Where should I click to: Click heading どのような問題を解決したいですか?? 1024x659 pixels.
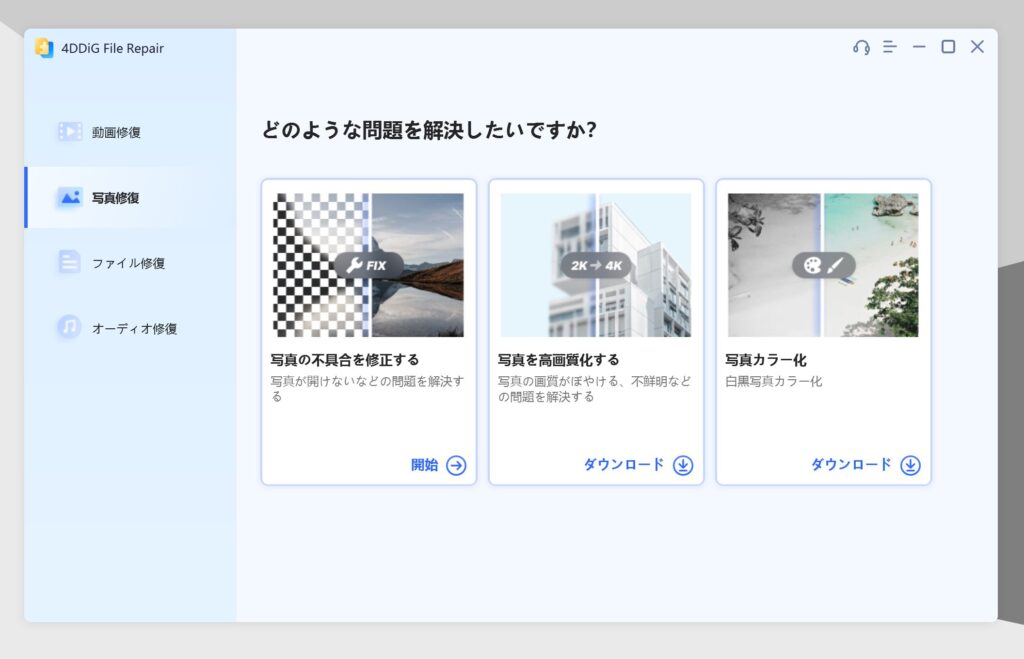pyautogui.click(x=429, y=130)
